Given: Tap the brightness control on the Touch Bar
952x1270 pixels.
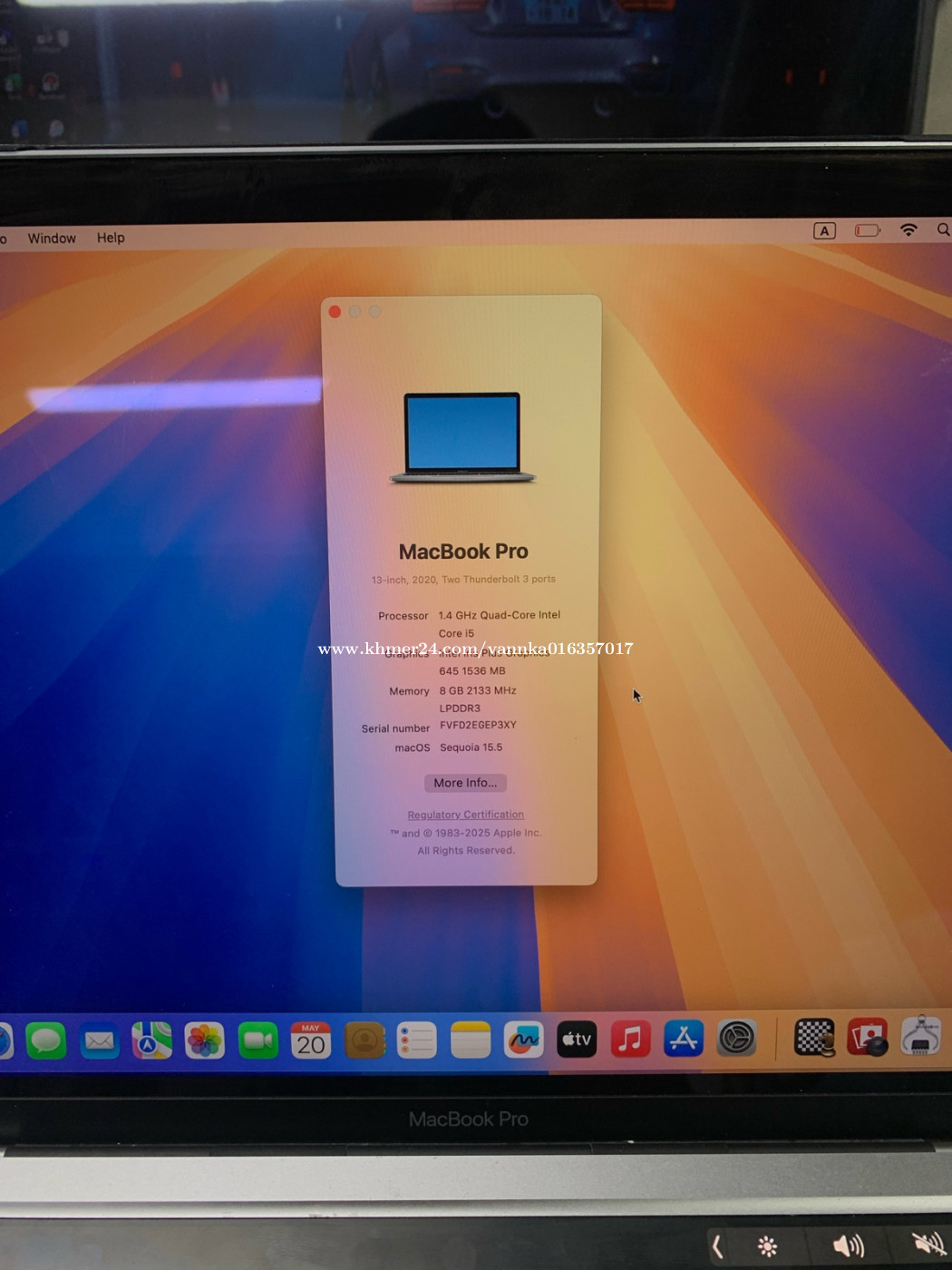Looking at the screenshot, I should pos(767,1247).
